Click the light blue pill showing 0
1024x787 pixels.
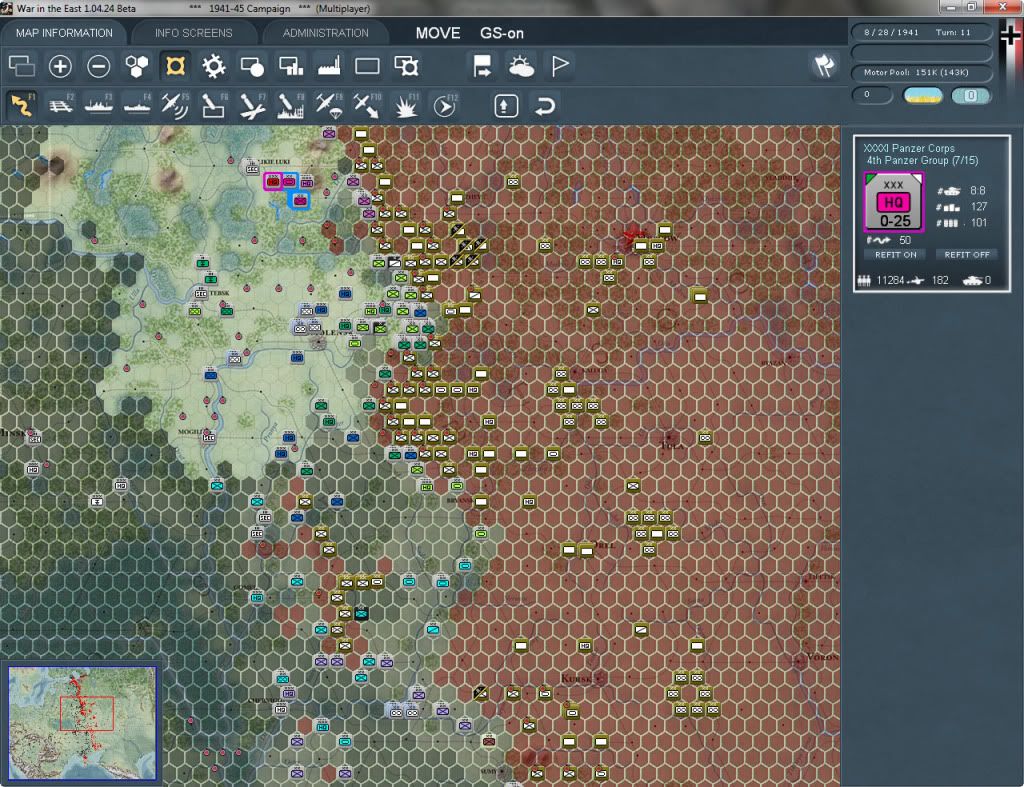point(970,95)
